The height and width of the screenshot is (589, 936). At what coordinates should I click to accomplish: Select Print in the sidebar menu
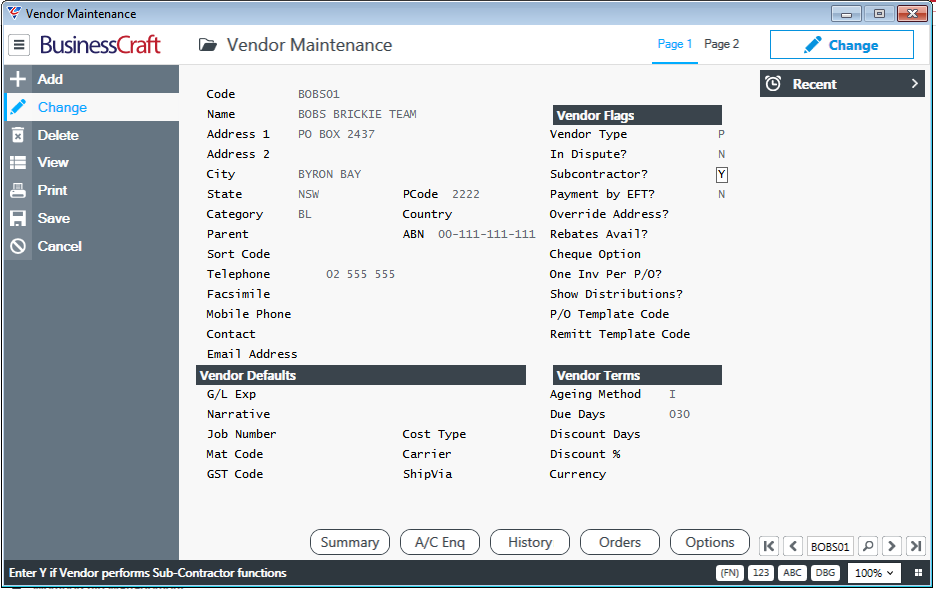[x=92, y=190]
